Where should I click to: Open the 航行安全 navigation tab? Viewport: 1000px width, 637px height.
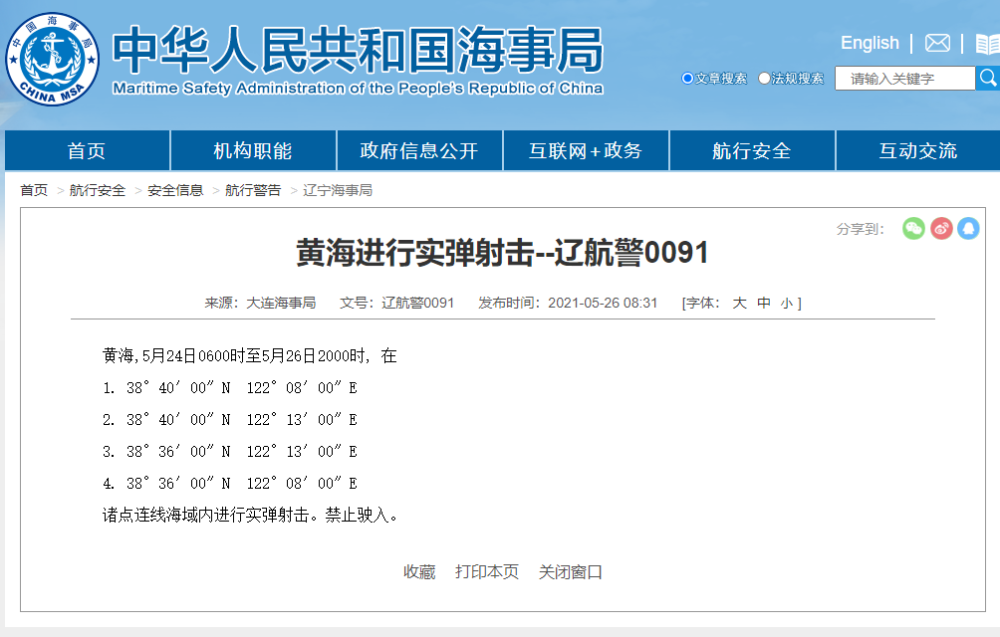[x=751, y=150]
